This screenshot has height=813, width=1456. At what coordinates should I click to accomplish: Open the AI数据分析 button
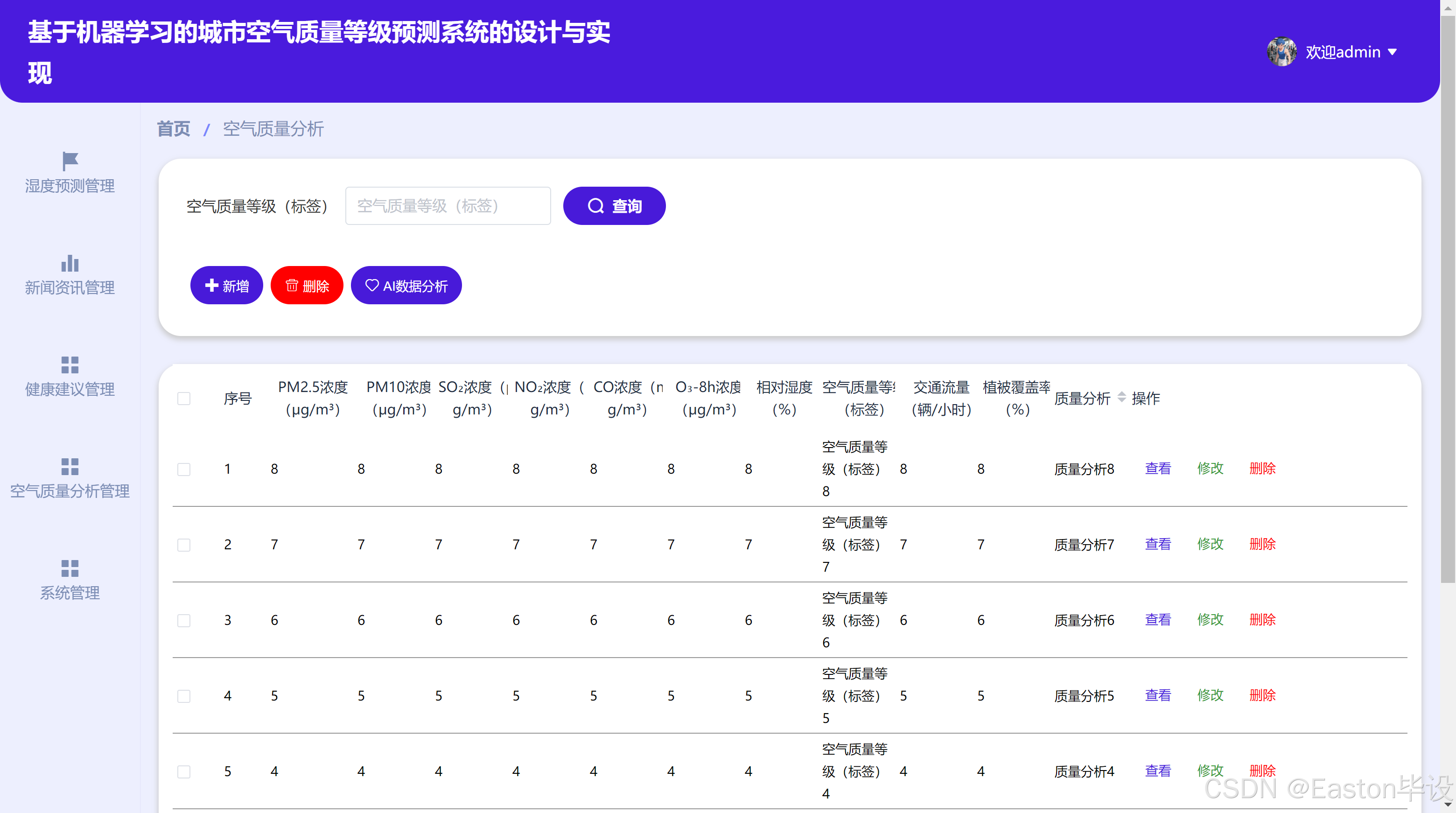[x=406, y=286]
